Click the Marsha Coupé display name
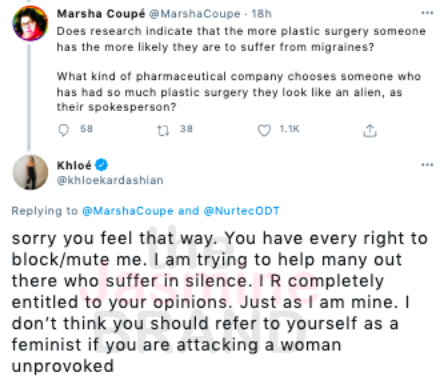 pos(101,14)
